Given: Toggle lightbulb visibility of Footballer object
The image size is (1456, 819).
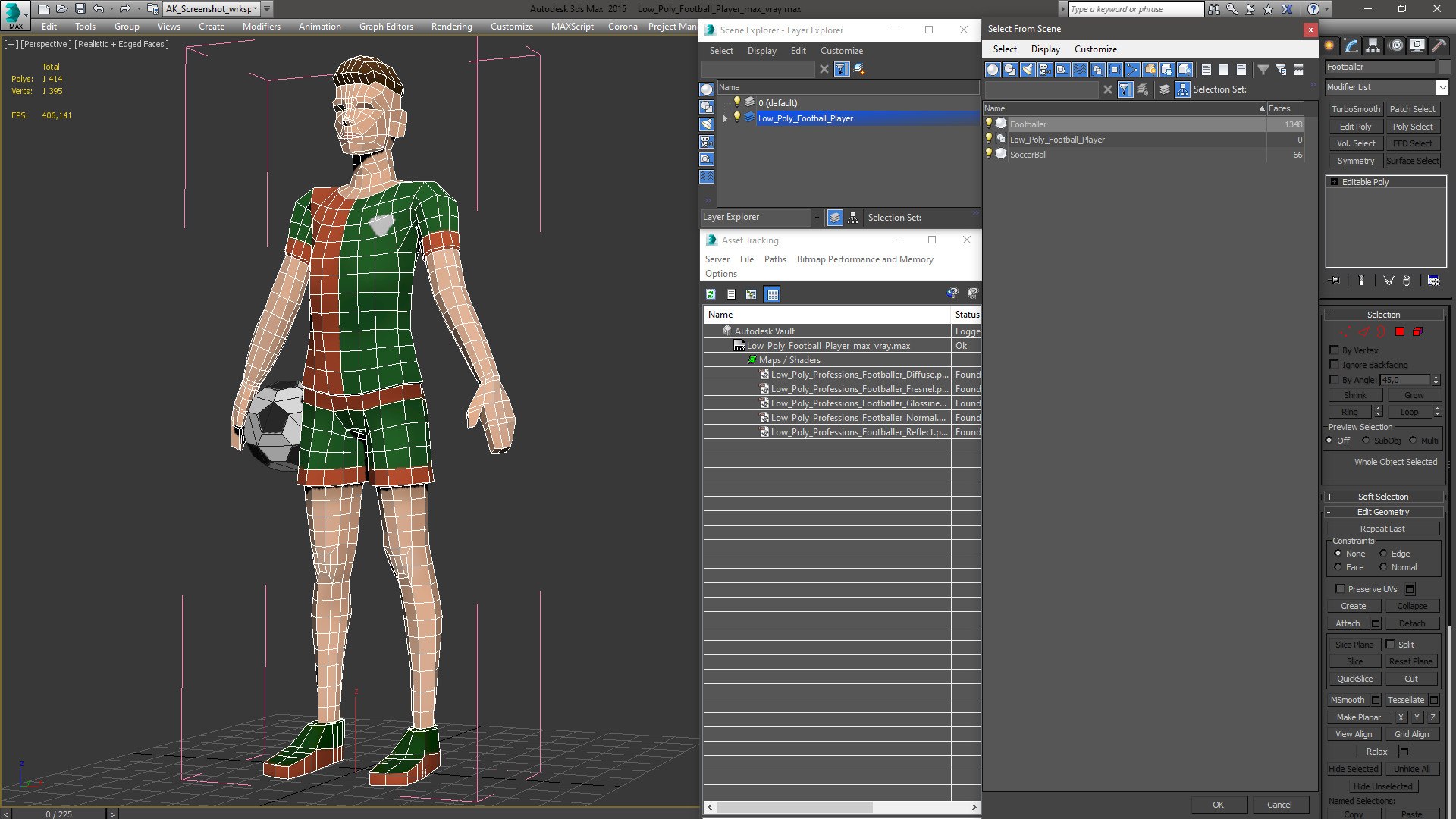Looking at the screenshot, I should click(988, 124).
